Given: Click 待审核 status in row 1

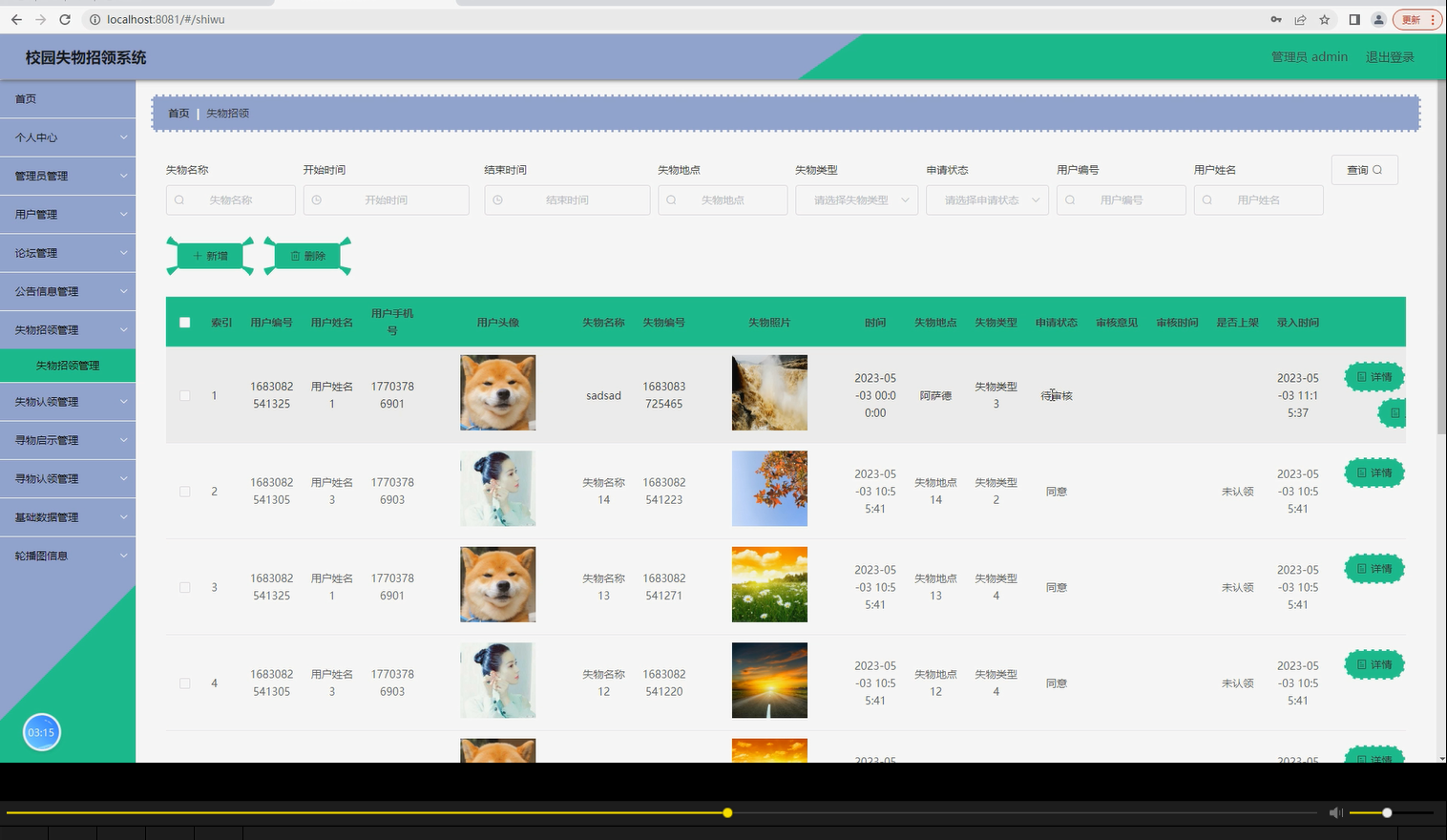Looking at the screenshot, I should 1057,395.
